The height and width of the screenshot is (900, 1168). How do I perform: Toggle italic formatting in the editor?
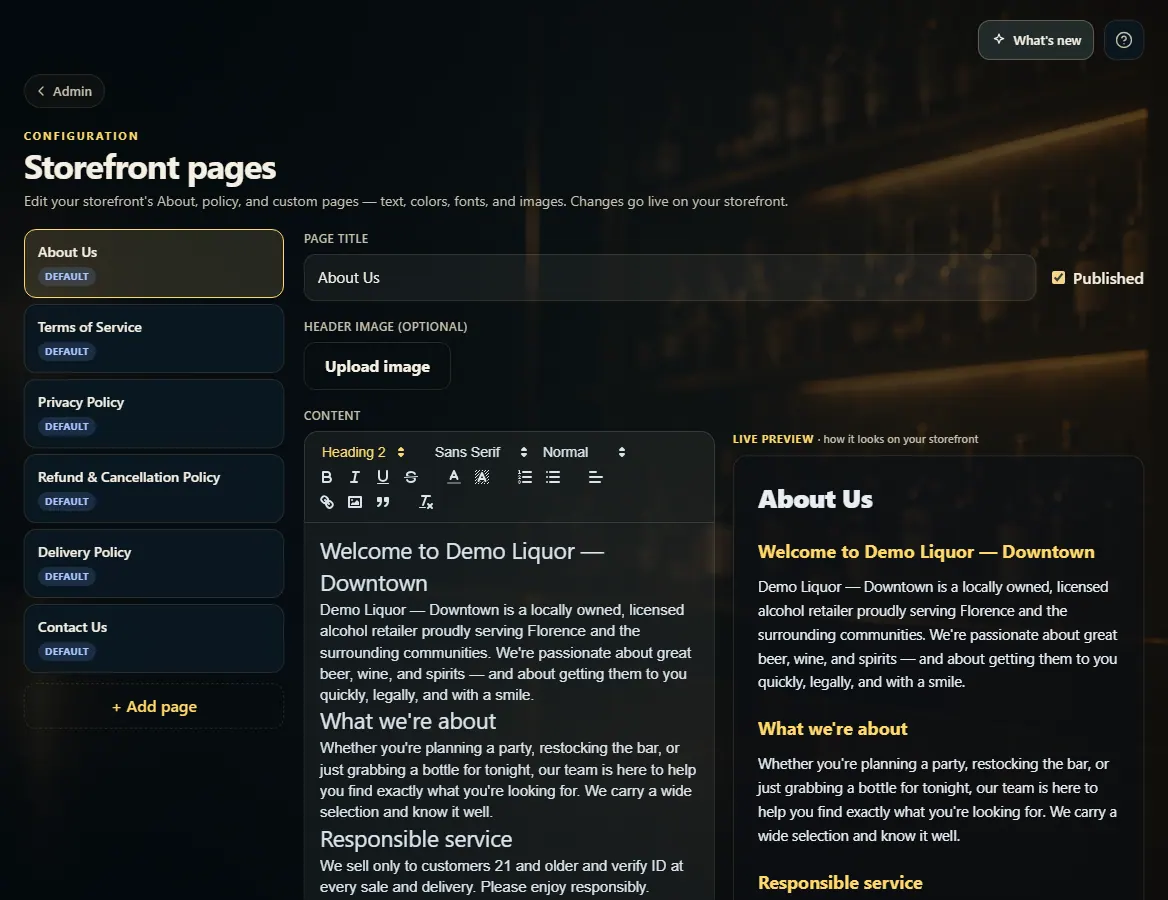tap(355, 477)
